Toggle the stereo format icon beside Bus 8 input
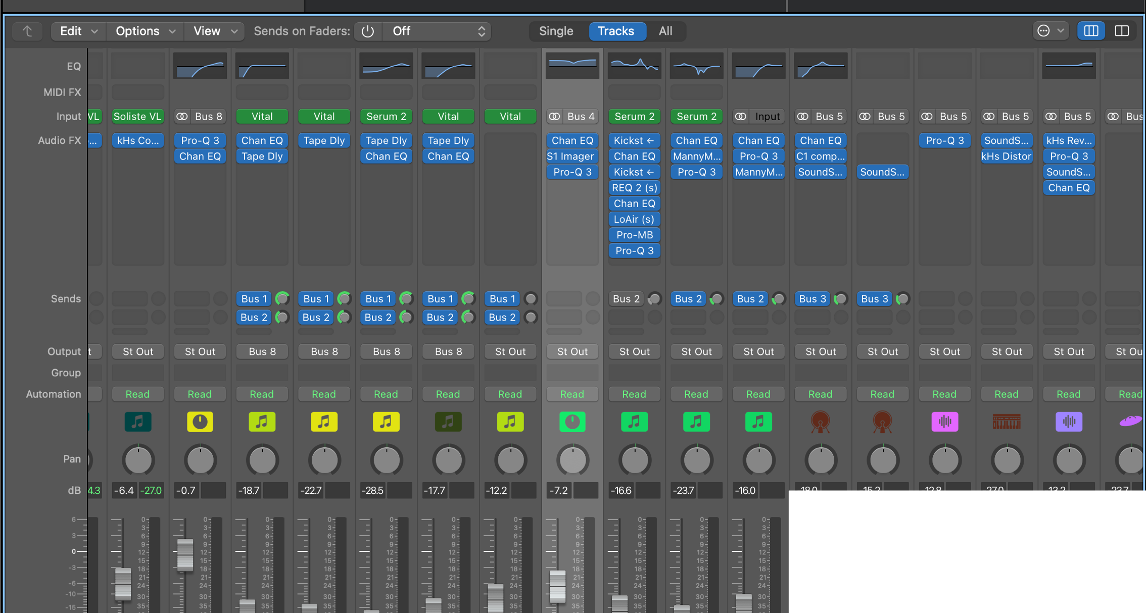The height and width of the screenshot is (614, 1146). pos(182,117)
